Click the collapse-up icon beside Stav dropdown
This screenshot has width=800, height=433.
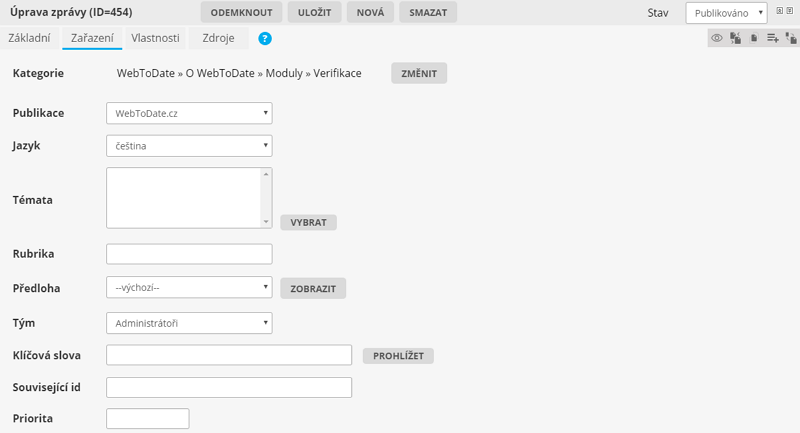point(779,12)
